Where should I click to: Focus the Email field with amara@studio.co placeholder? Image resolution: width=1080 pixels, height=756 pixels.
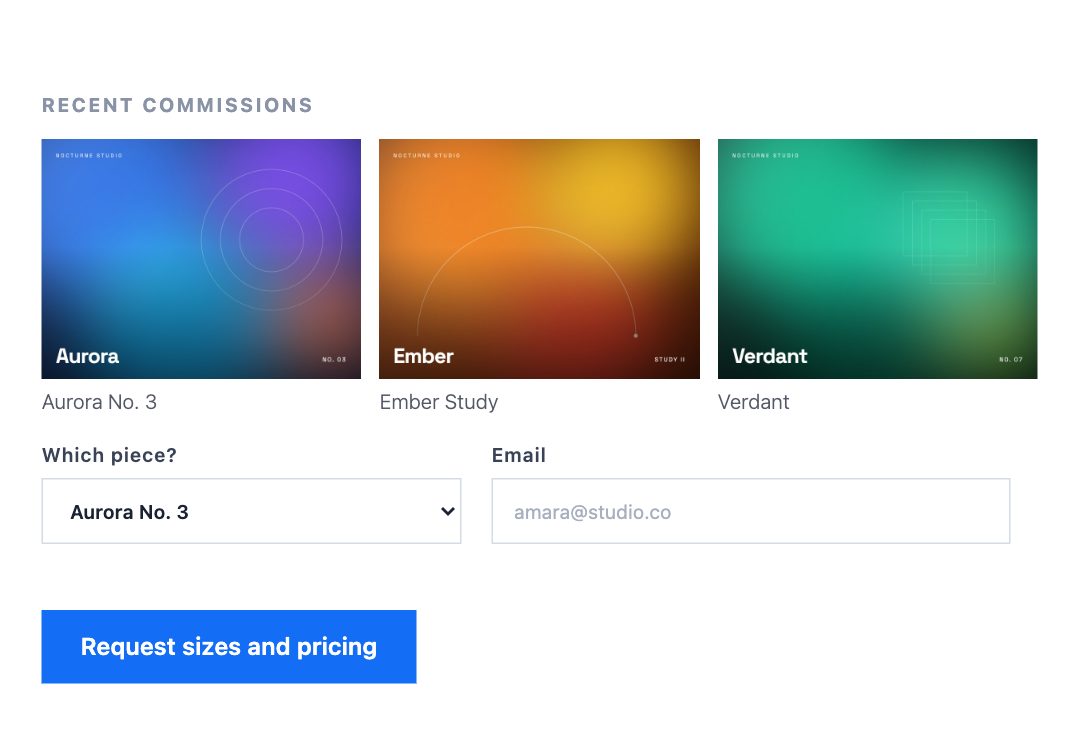point(751,511)
